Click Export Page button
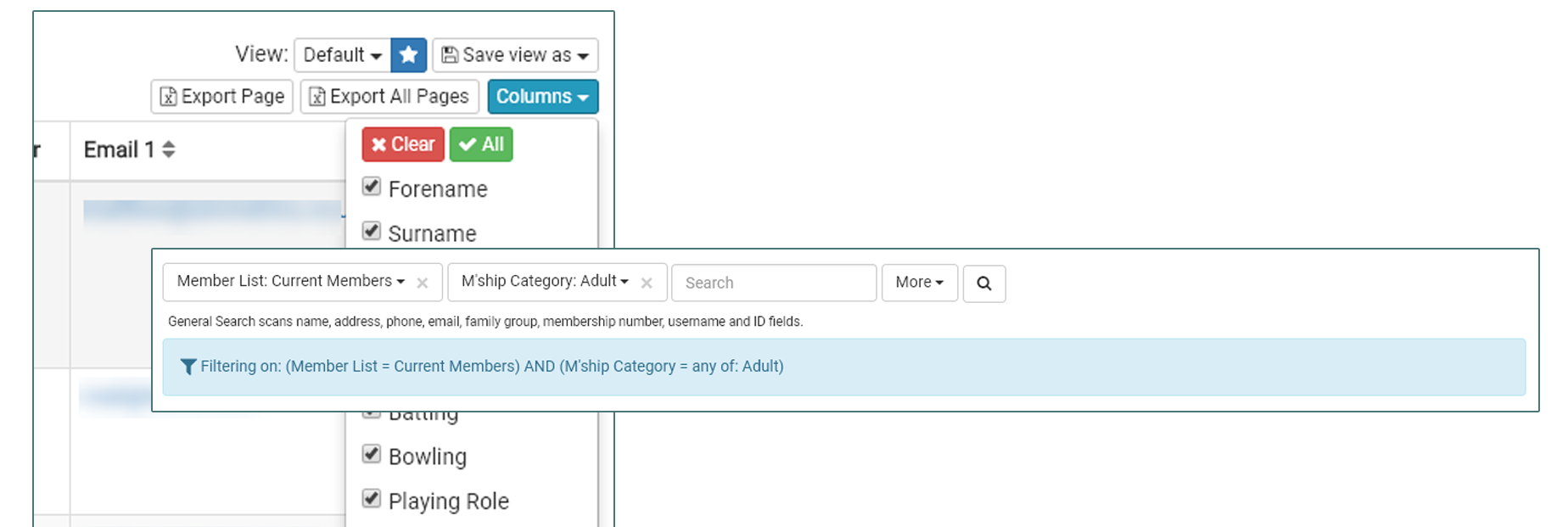The image size is (1568, 527). click(222, 97)
